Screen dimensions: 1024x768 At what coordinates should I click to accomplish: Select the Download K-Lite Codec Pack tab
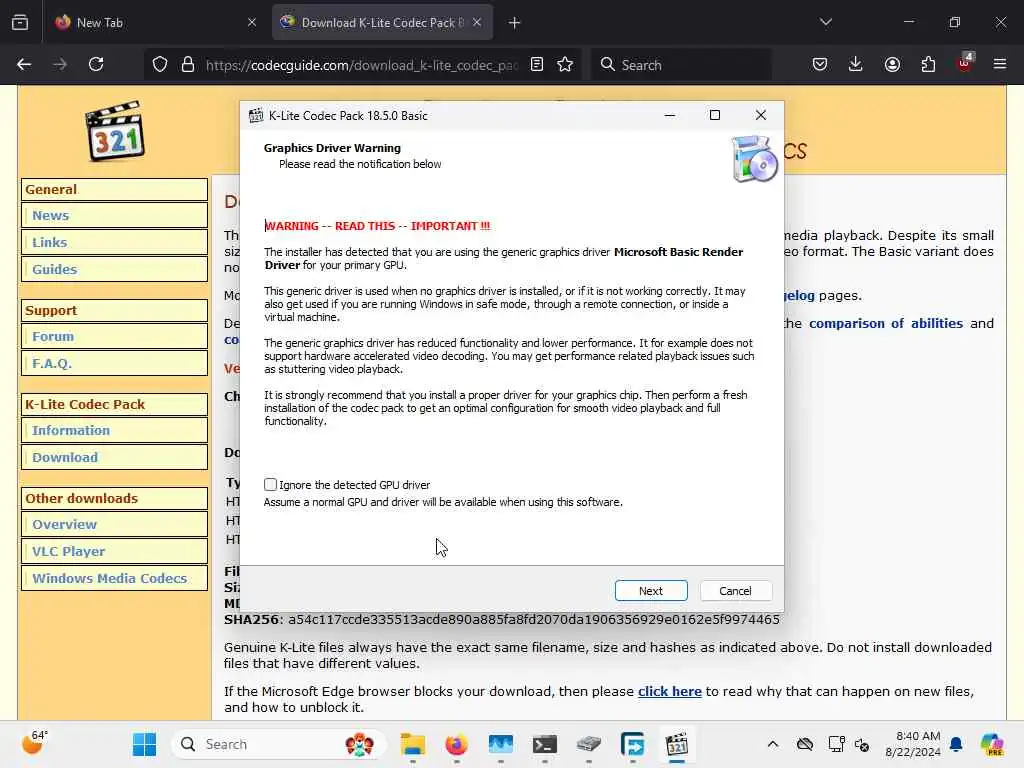pos(383,22)
